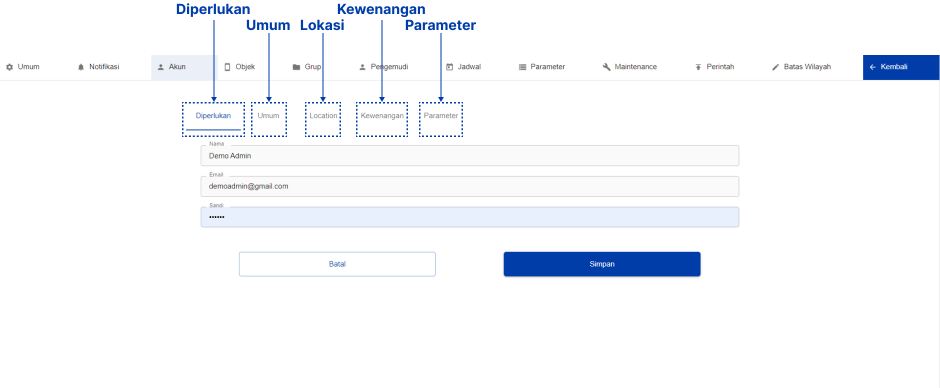Select the Pengemudi menu item
The width and height of the screenshot is (940, 388).
point(384,67)
